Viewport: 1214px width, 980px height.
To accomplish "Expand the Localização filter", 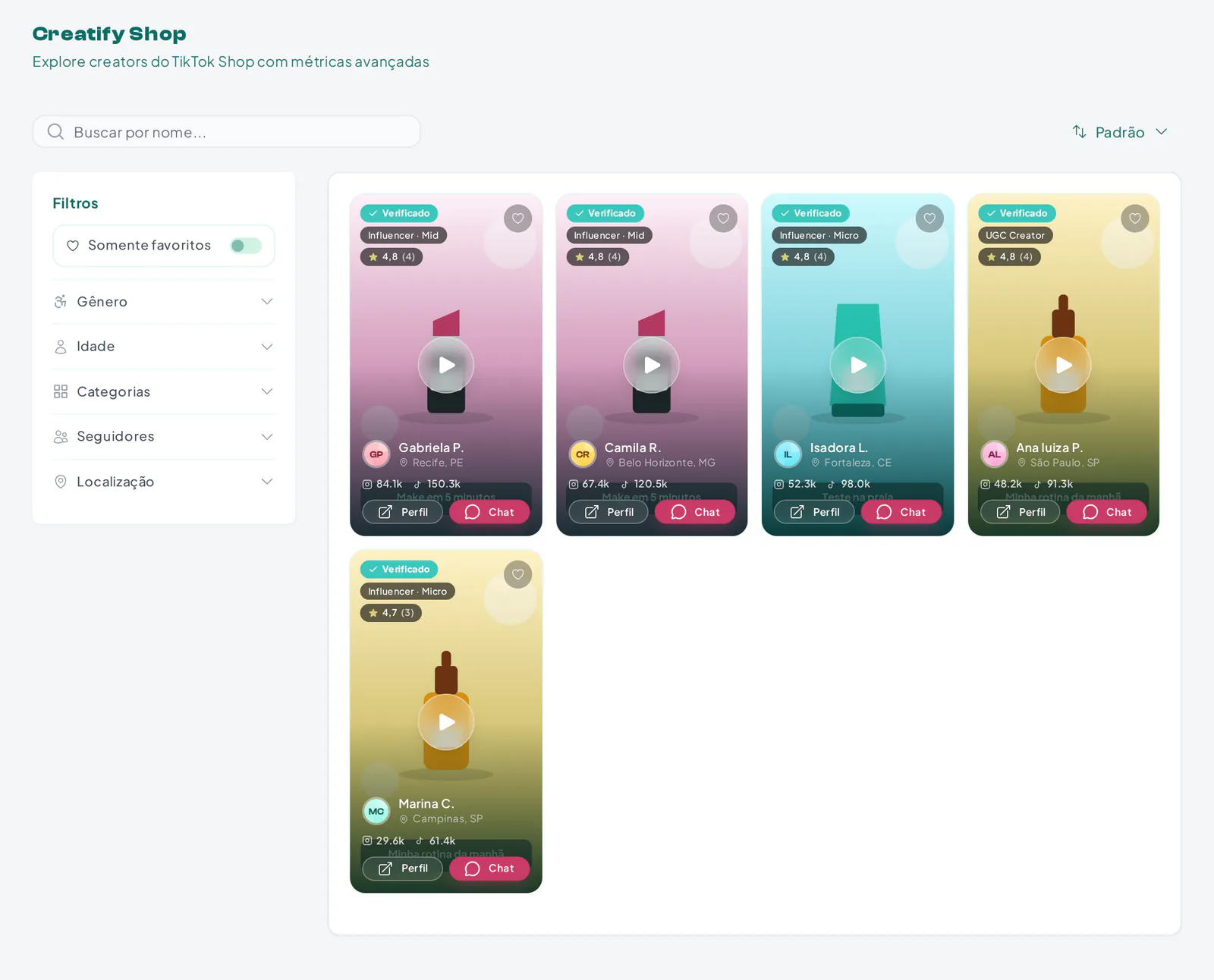I will tap(164, 482).
